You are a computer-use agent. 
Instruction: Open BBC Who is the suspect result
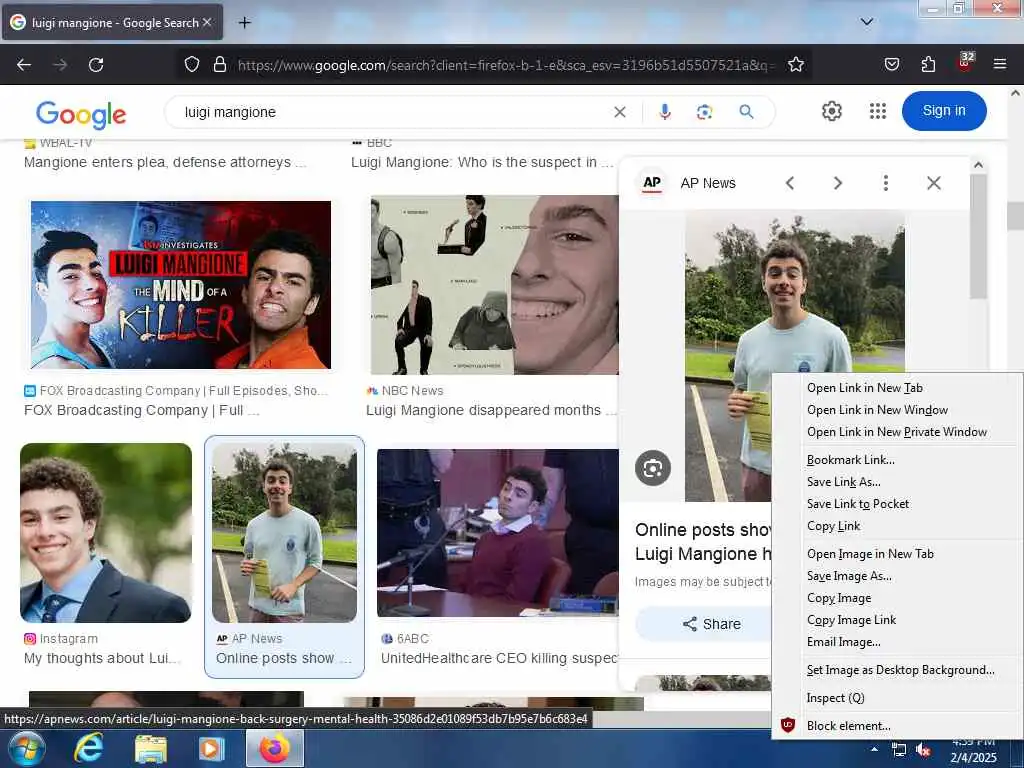pyautogui.click(x=482, y=163)
